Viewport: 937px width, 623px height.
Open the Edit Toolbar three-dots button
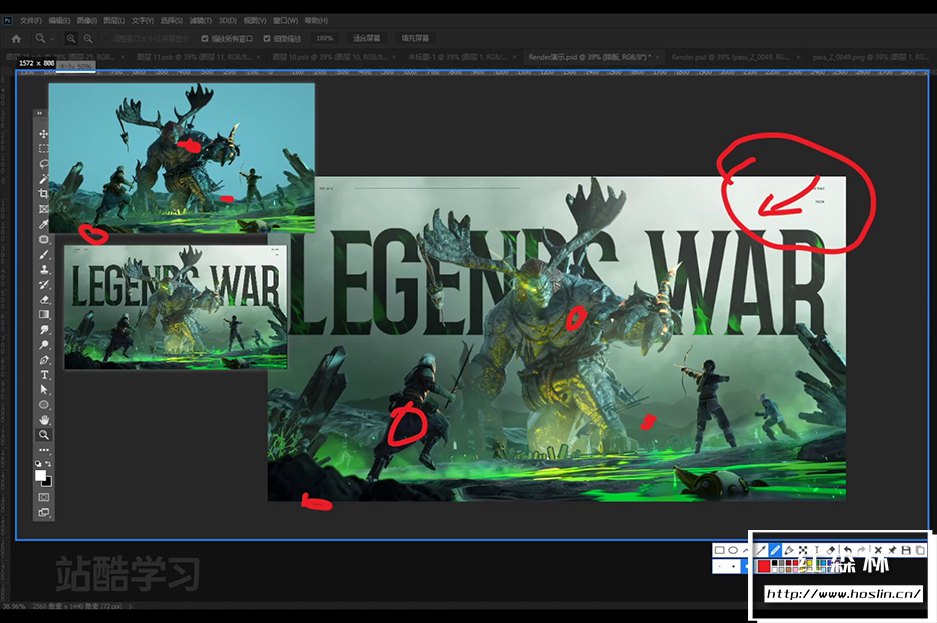(44, 450)
